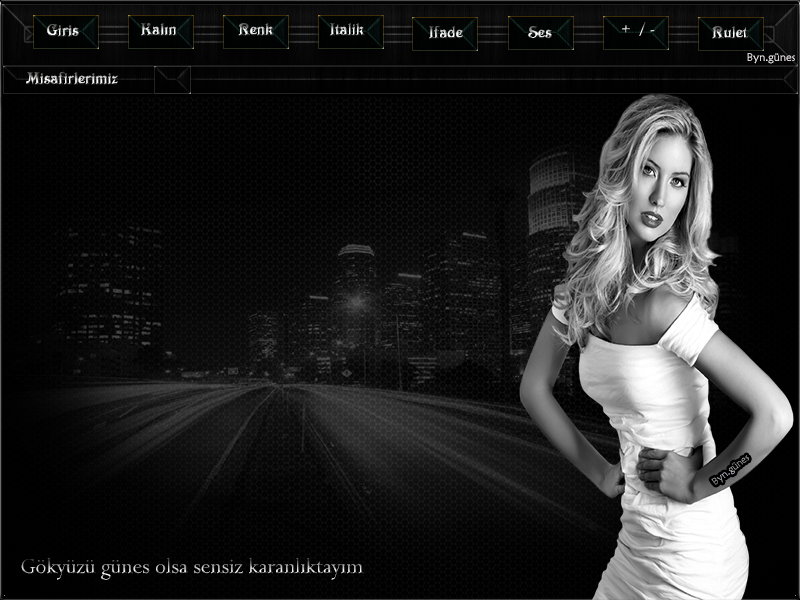
Task: Click the minus sign in + / -
Action: (x=653, y=30)
